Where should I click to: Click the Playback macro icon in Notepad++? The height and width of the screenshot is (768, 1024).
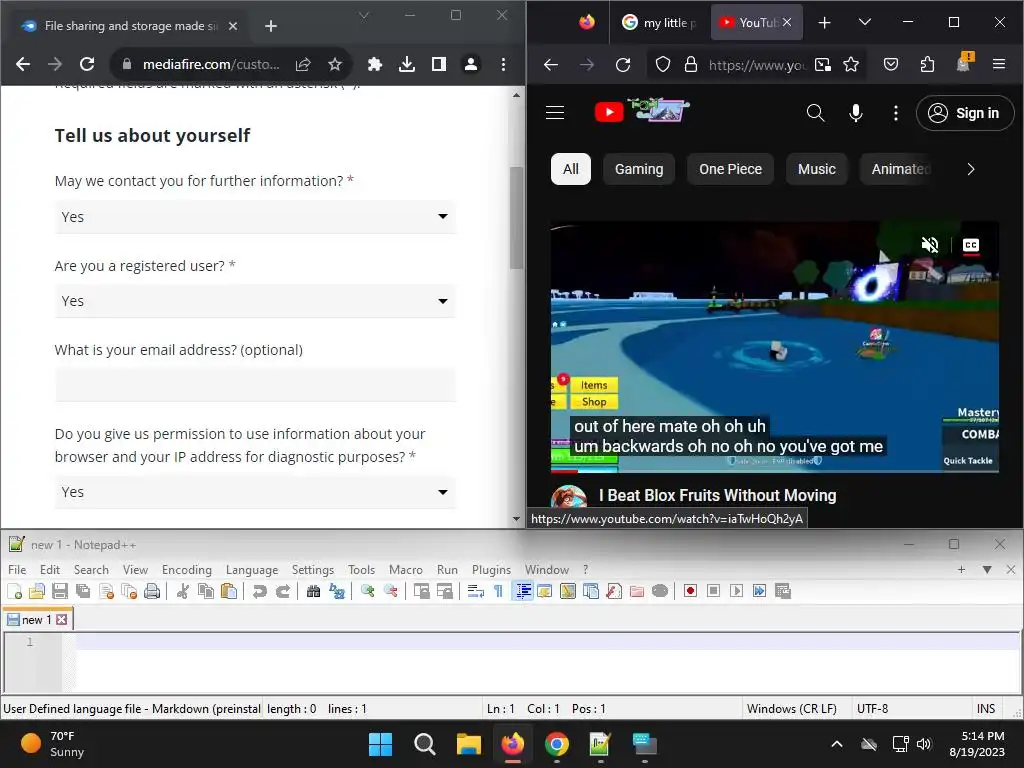[736, 592]
